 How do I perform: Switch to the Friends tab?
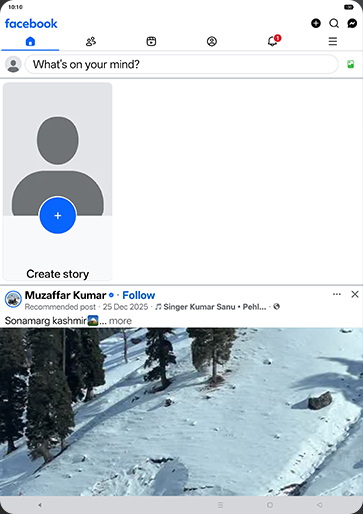(91, 41)
